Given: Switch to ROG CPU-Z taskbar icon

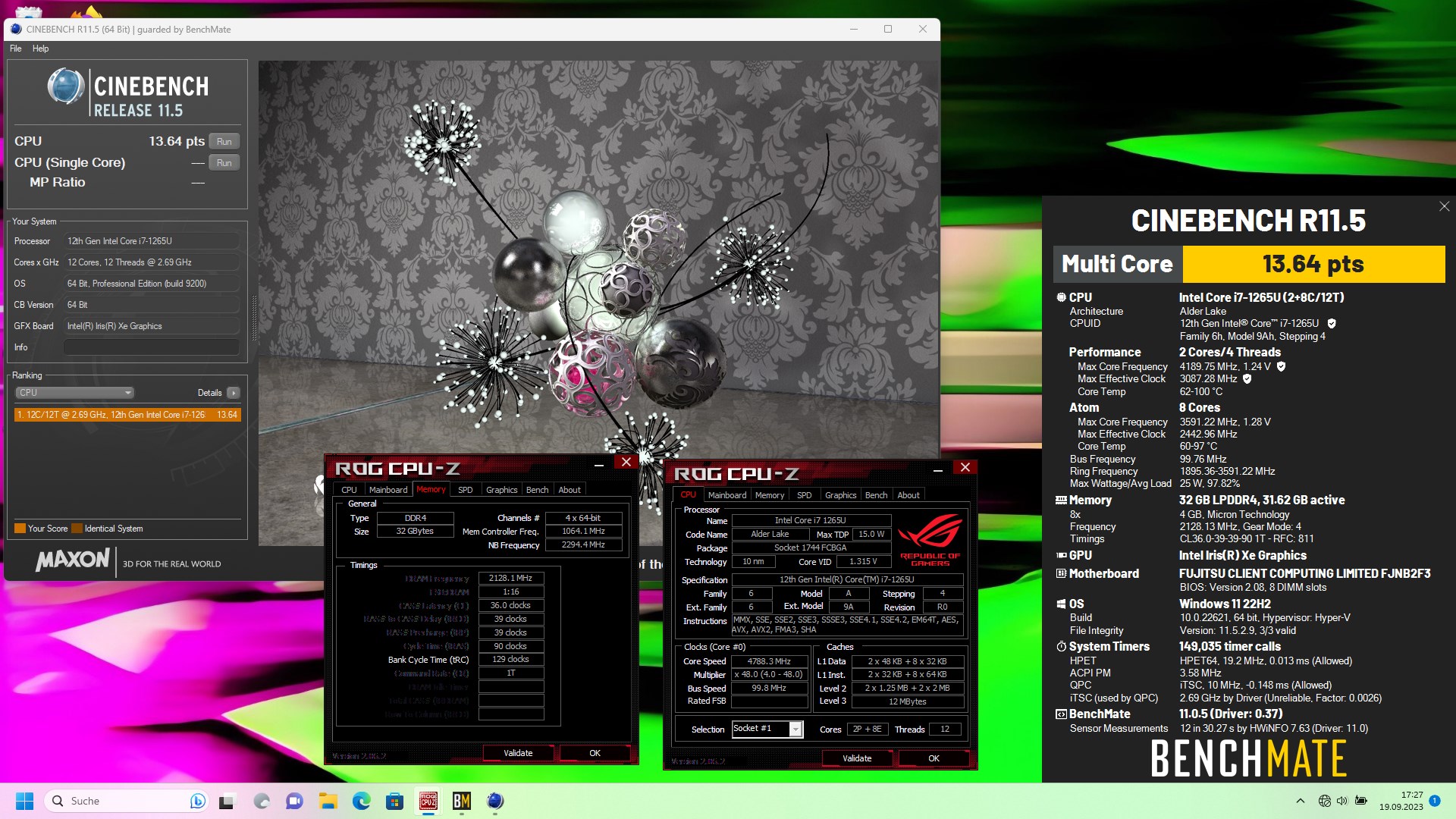Looking at the screenshot, I should coord(428,801).
